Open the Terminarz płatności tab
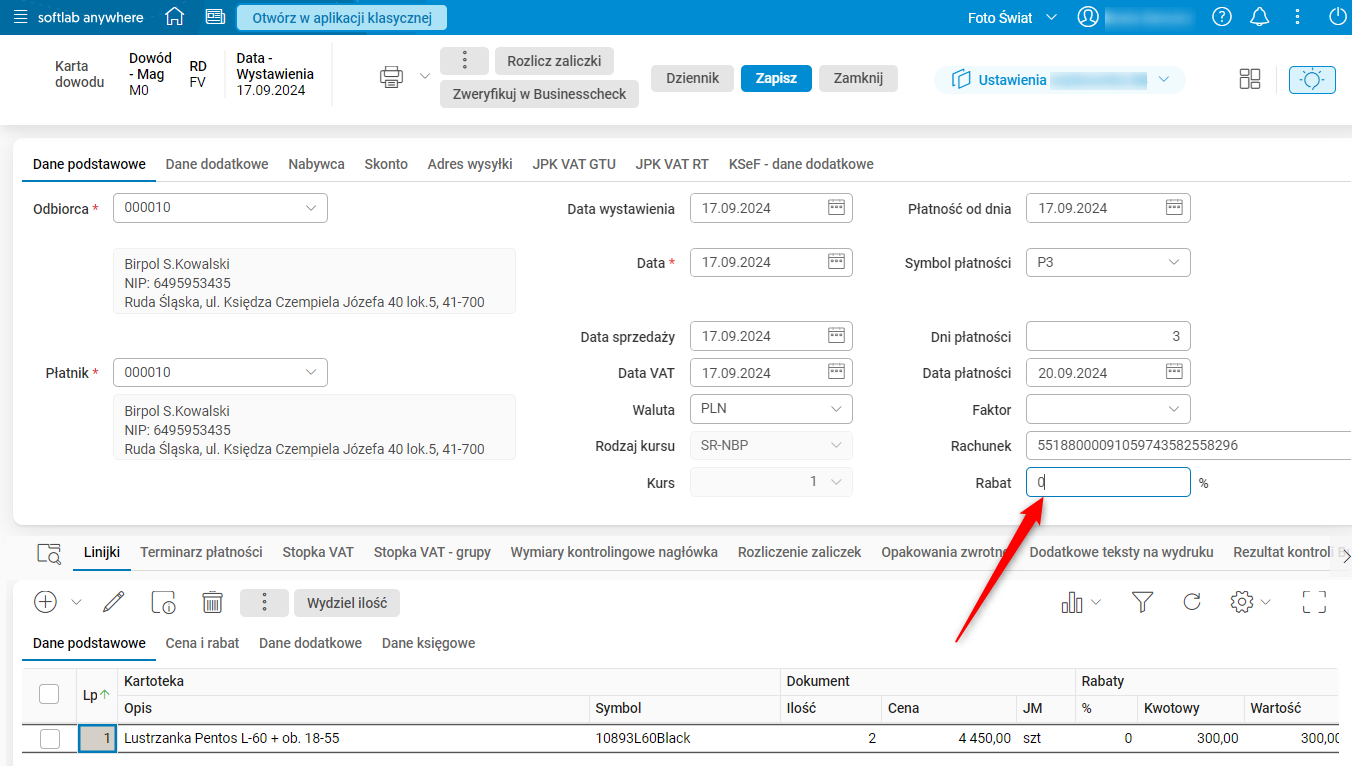 coord(201,552)
